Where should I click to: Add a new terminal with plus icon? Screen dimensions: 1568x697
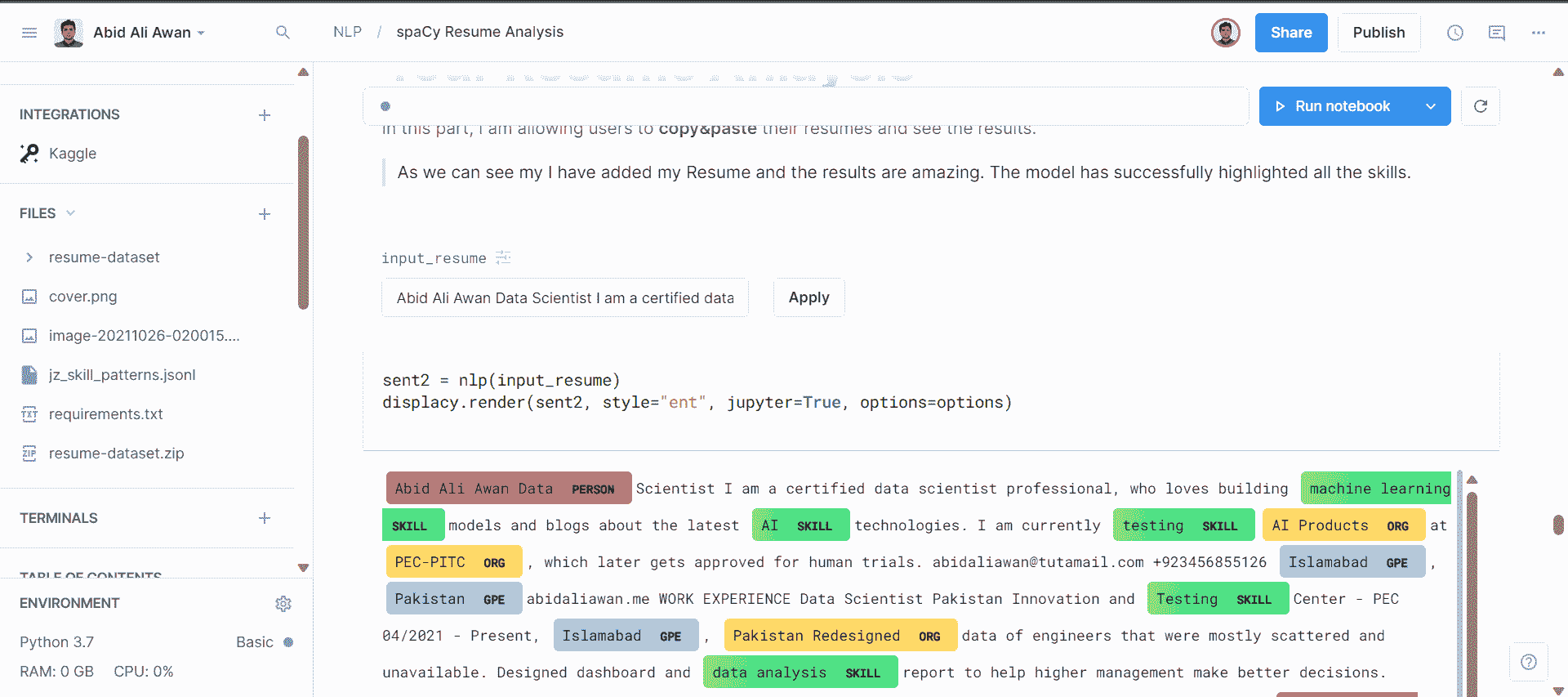tap(265, 518)
